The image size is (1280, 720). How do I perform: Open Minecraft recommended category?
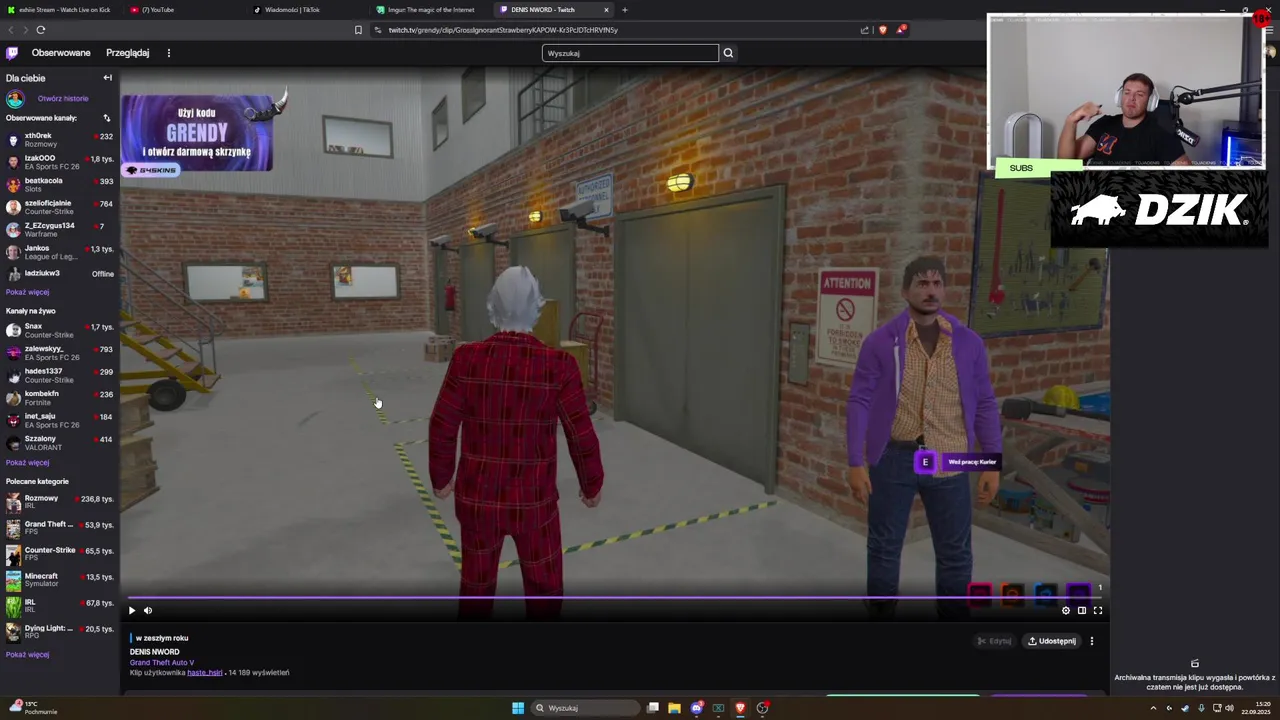click(60, 579)
